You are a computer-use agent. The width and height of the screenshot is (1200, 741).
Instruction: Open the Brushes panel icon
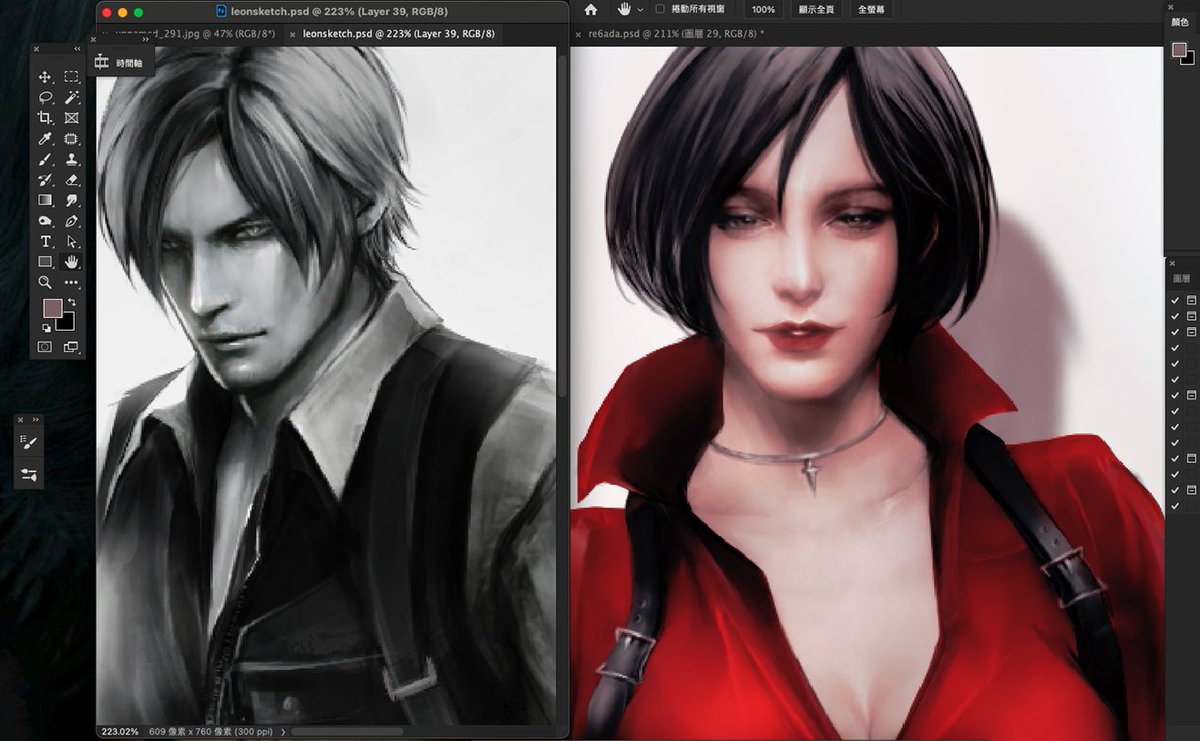(x=29, y=443)
